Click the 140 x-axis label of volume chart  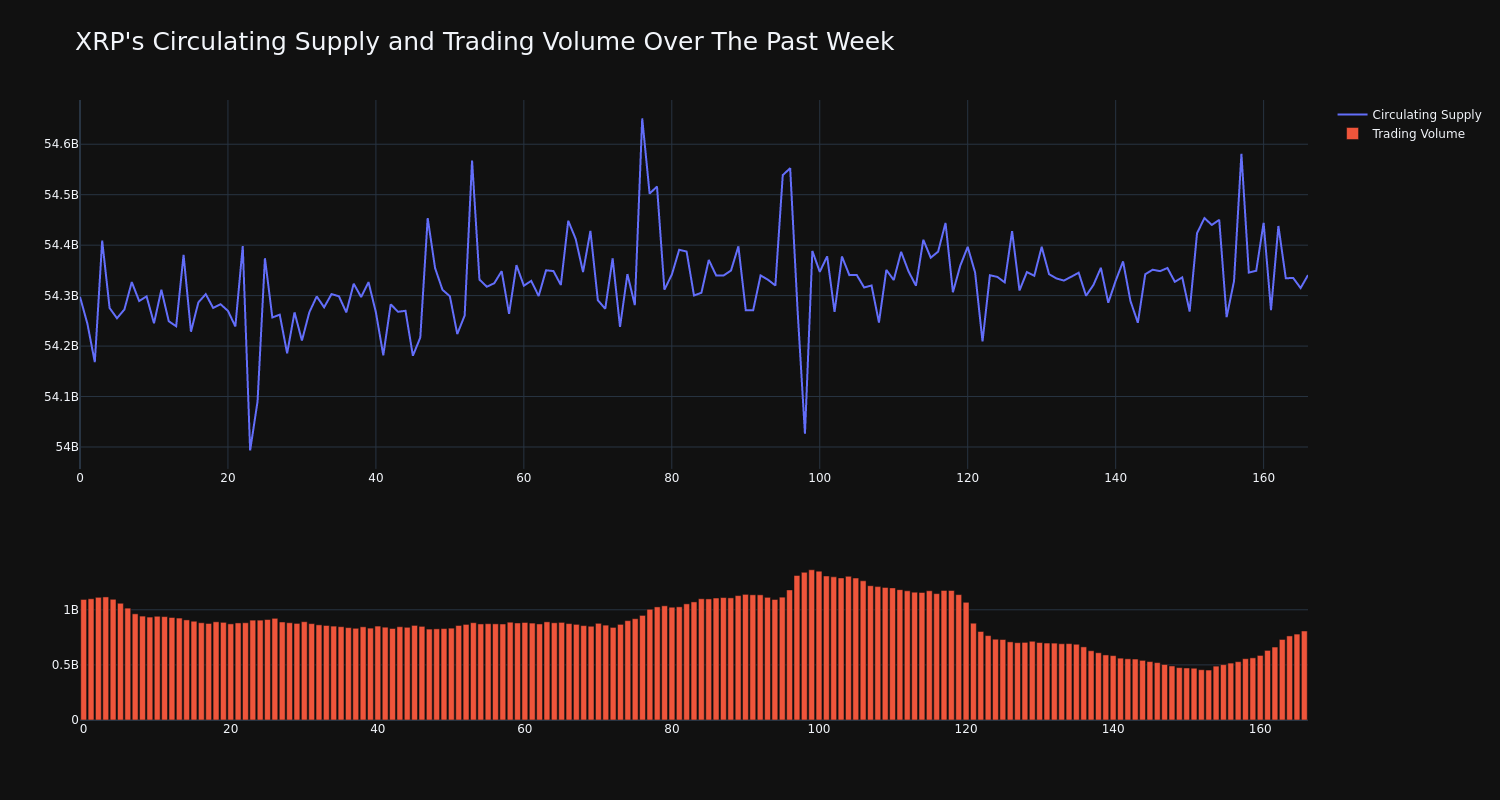coord(1113,729)
